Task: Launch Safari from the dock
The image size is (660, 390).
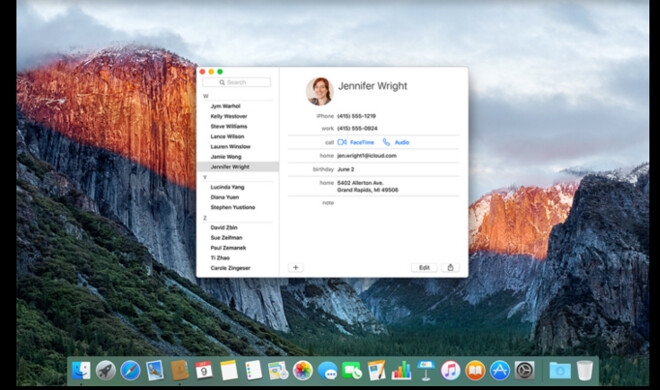Action: click(130, 371)
